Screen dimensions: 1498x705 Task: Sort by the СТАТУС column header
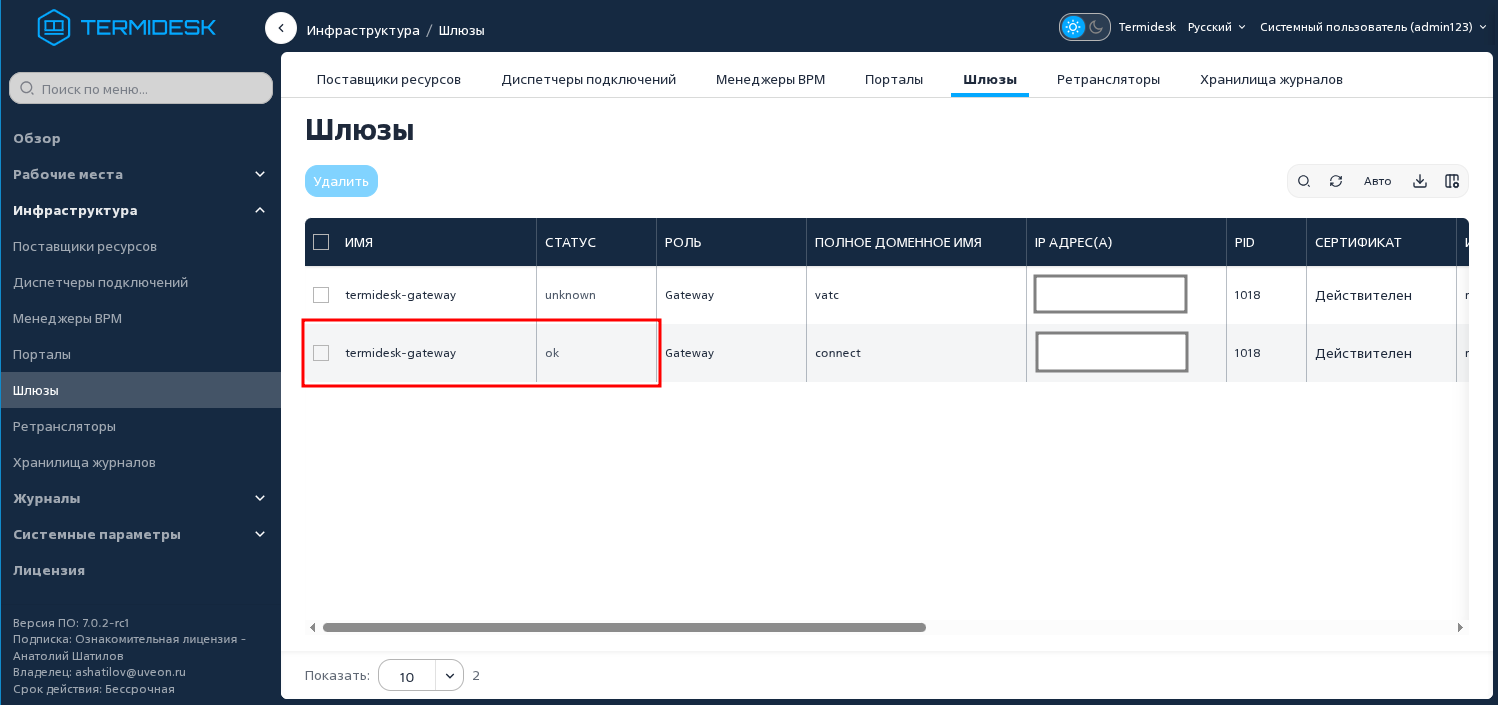point(570,242)
